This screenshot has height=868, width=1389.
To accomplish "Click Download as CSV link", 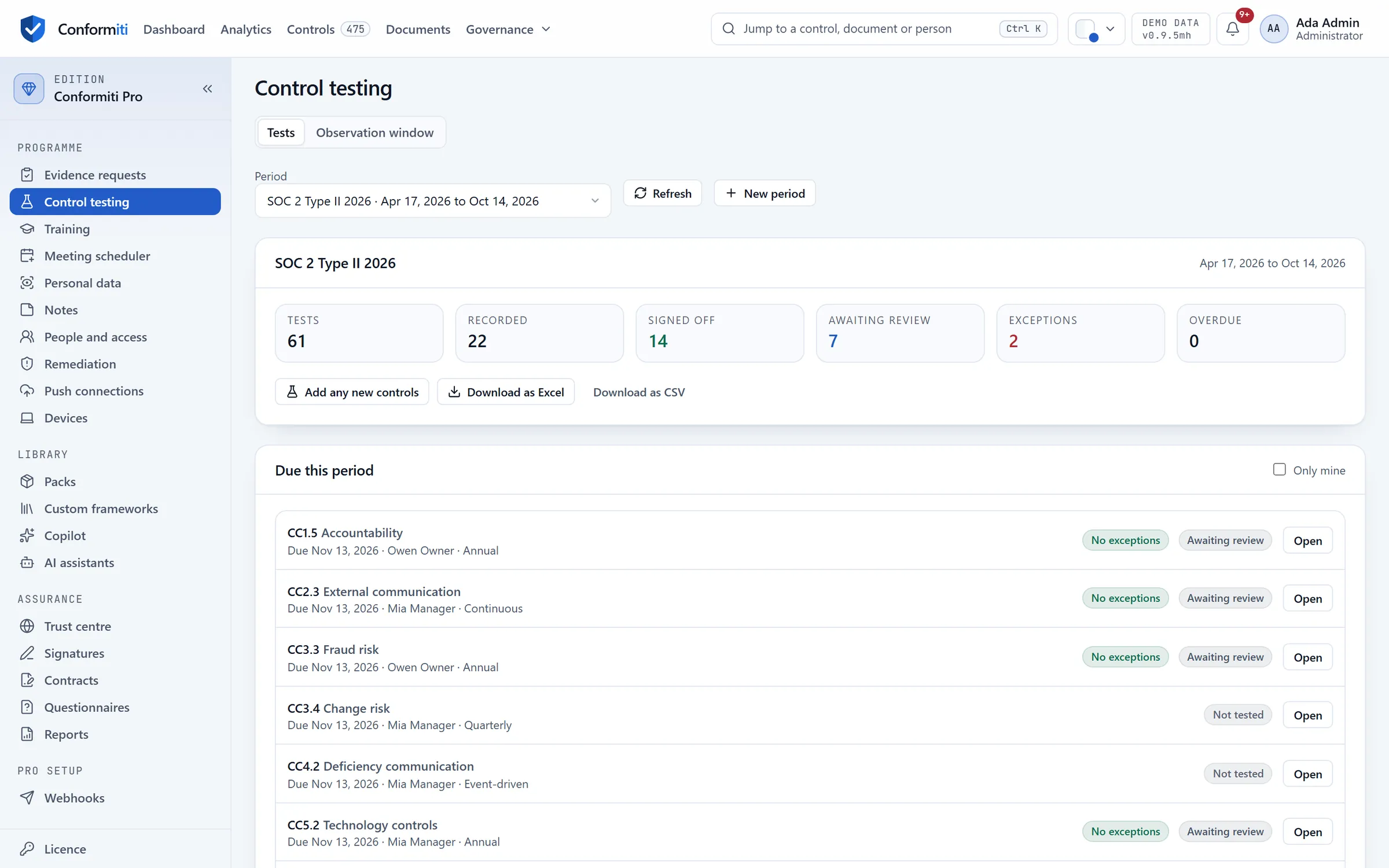I will point(639,392).
